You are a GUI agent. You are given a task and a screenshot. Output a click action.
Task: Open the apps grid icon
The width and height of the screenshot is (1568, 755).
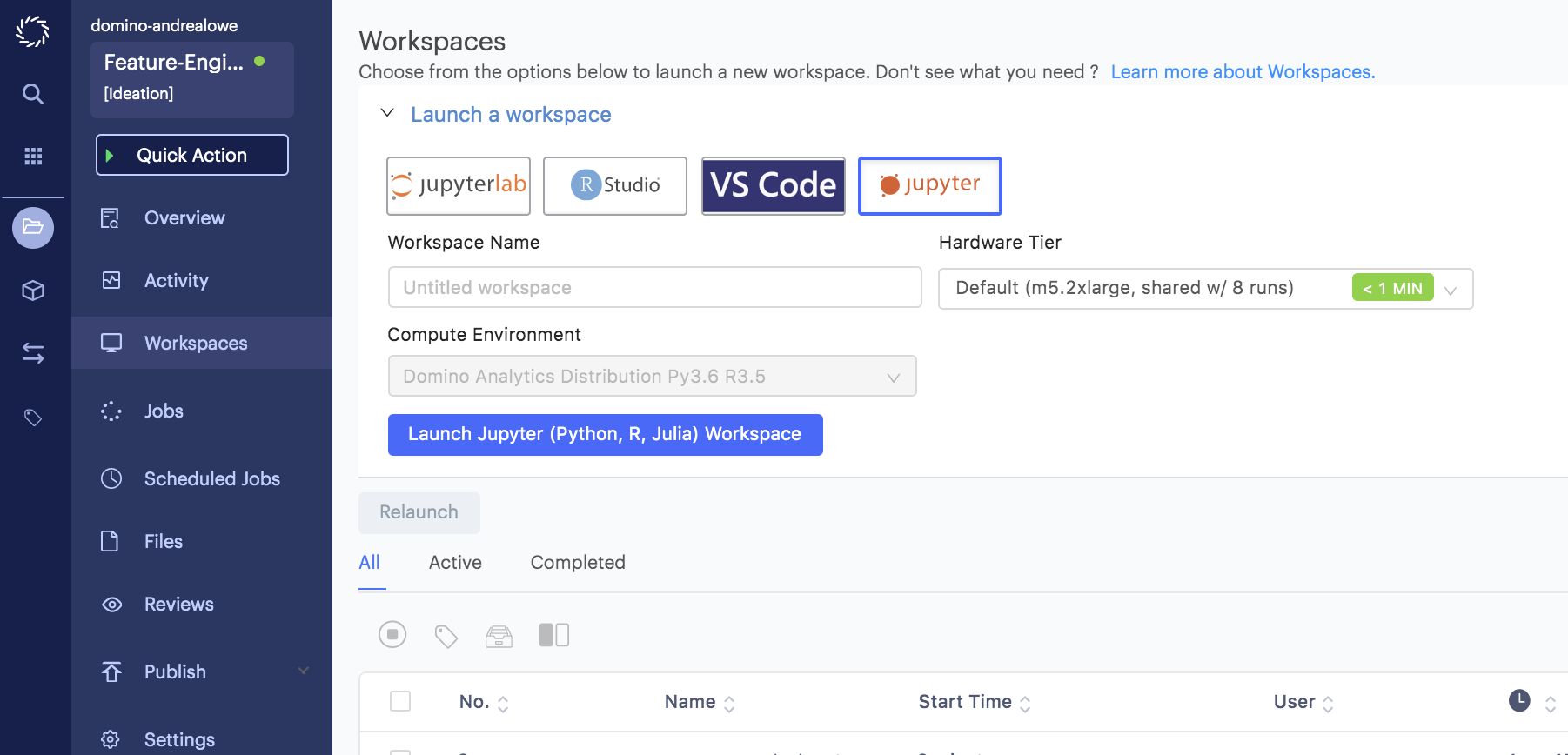[x=33, y=157]
